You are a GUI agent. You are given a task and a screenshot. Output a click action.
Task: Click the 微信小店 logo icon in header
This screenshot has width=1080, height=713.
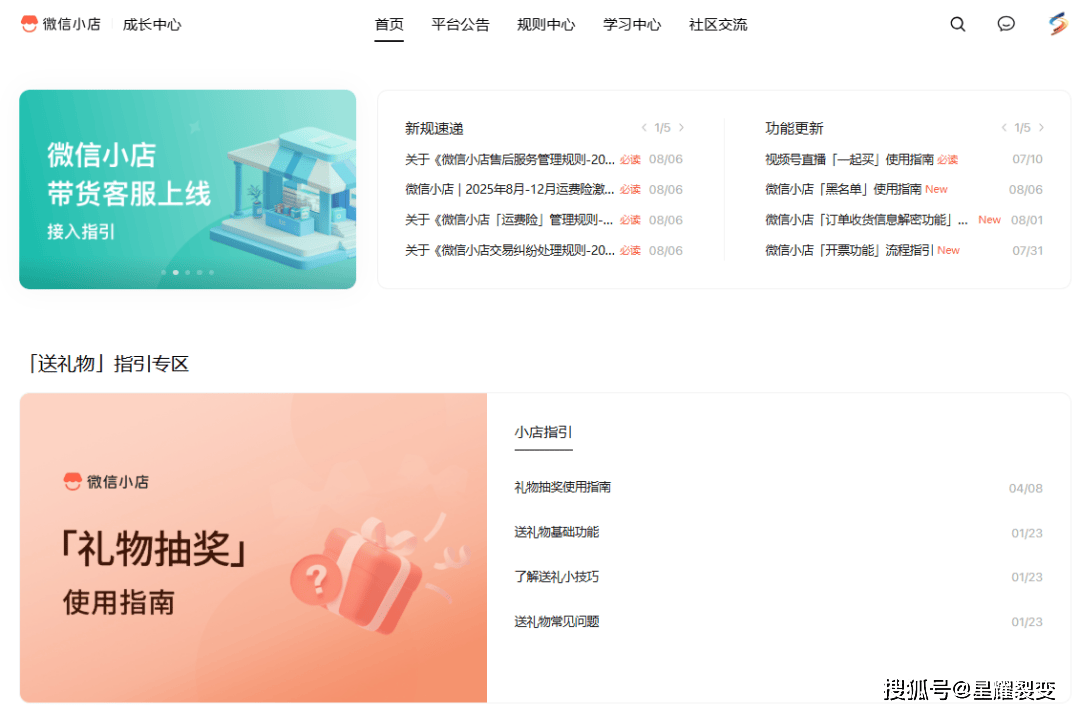pos(29,24)
